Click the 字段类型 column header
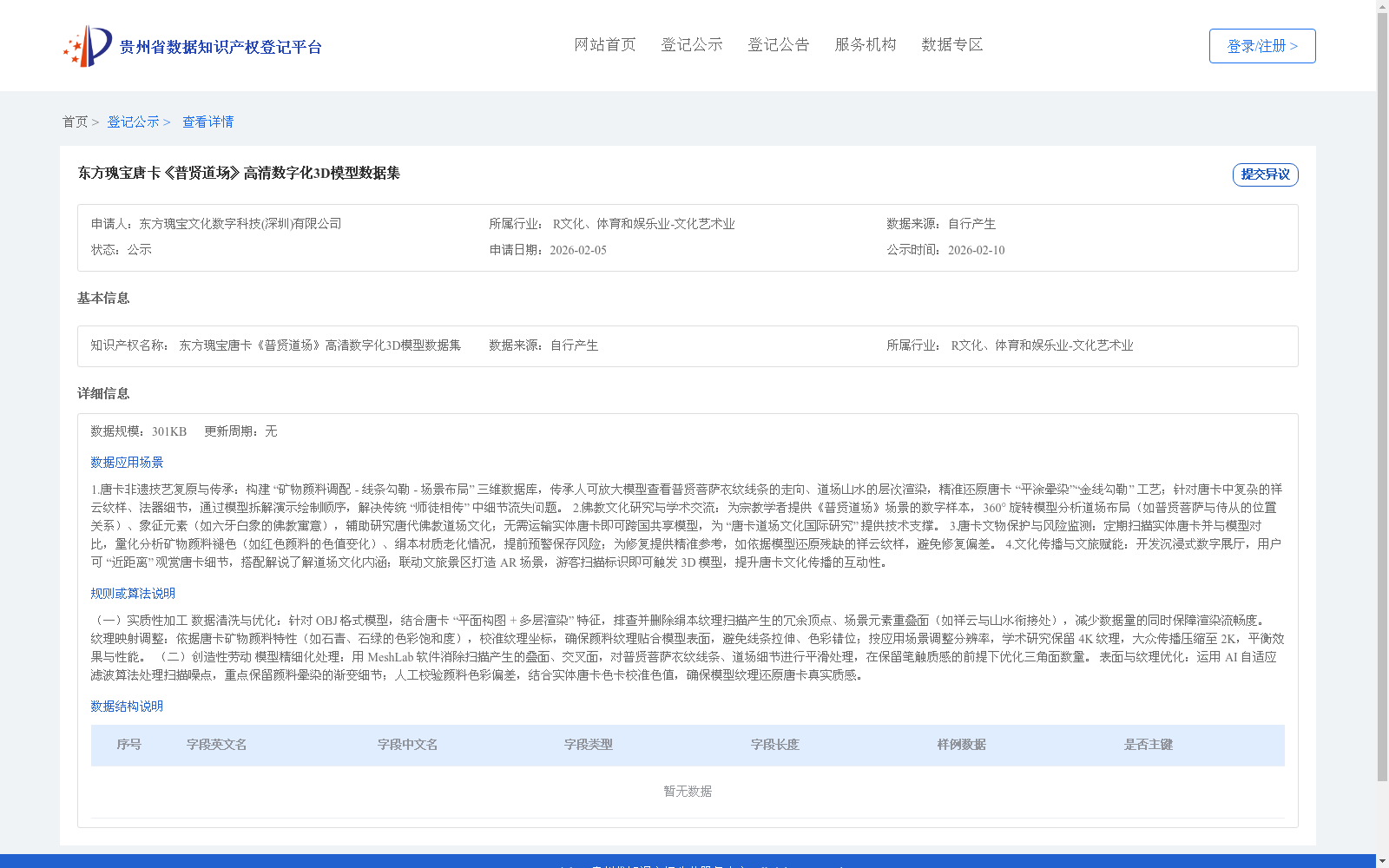This screenshot has height=868, width=1389. 589,745
